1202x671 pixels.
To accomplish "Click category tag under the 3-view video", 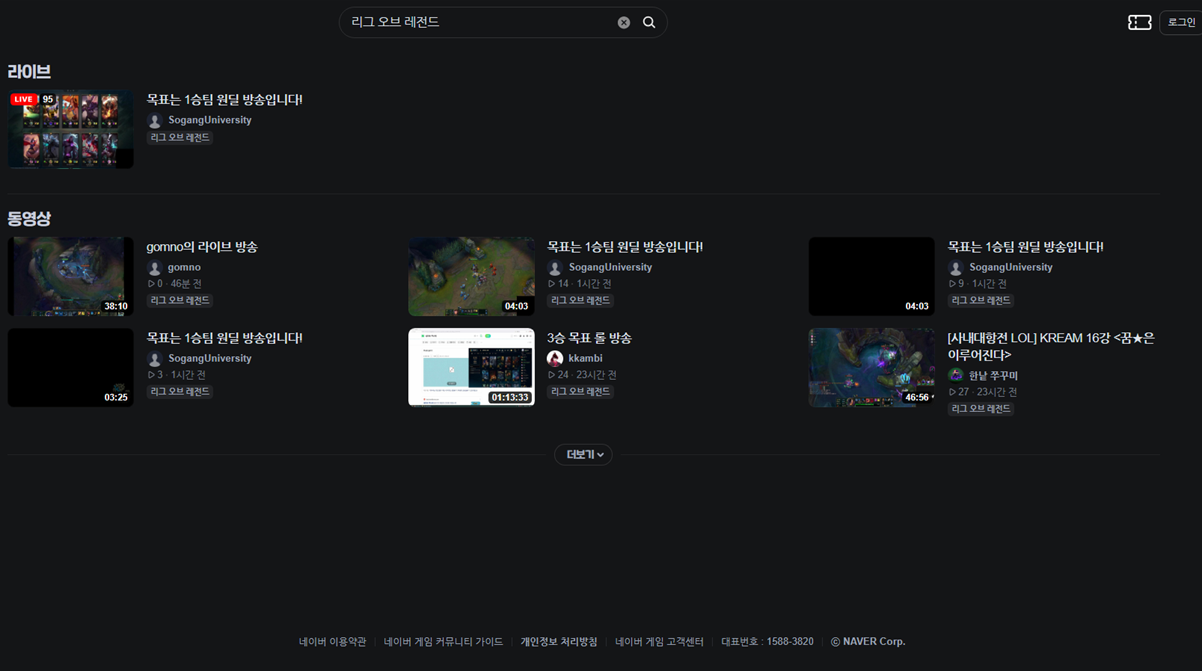I will (180, 392).
